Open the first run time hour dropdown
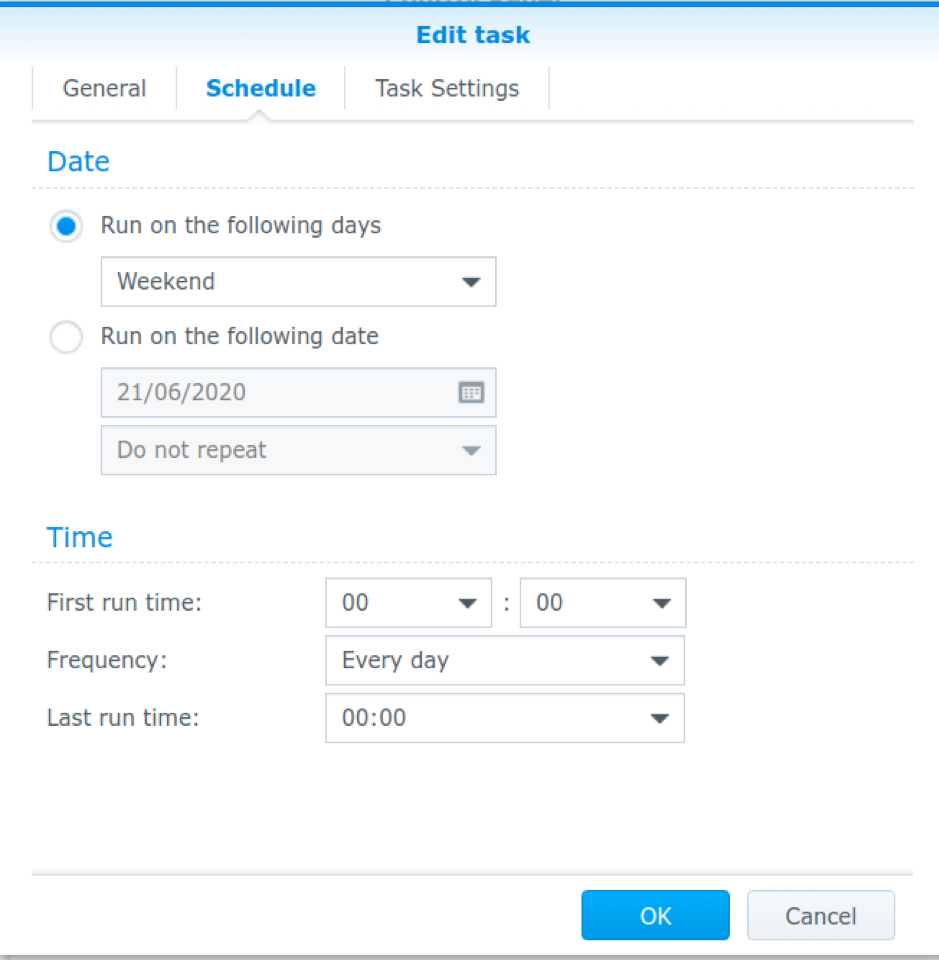Image resolution: width=939 pixels, height=960 pixels. 408,603
